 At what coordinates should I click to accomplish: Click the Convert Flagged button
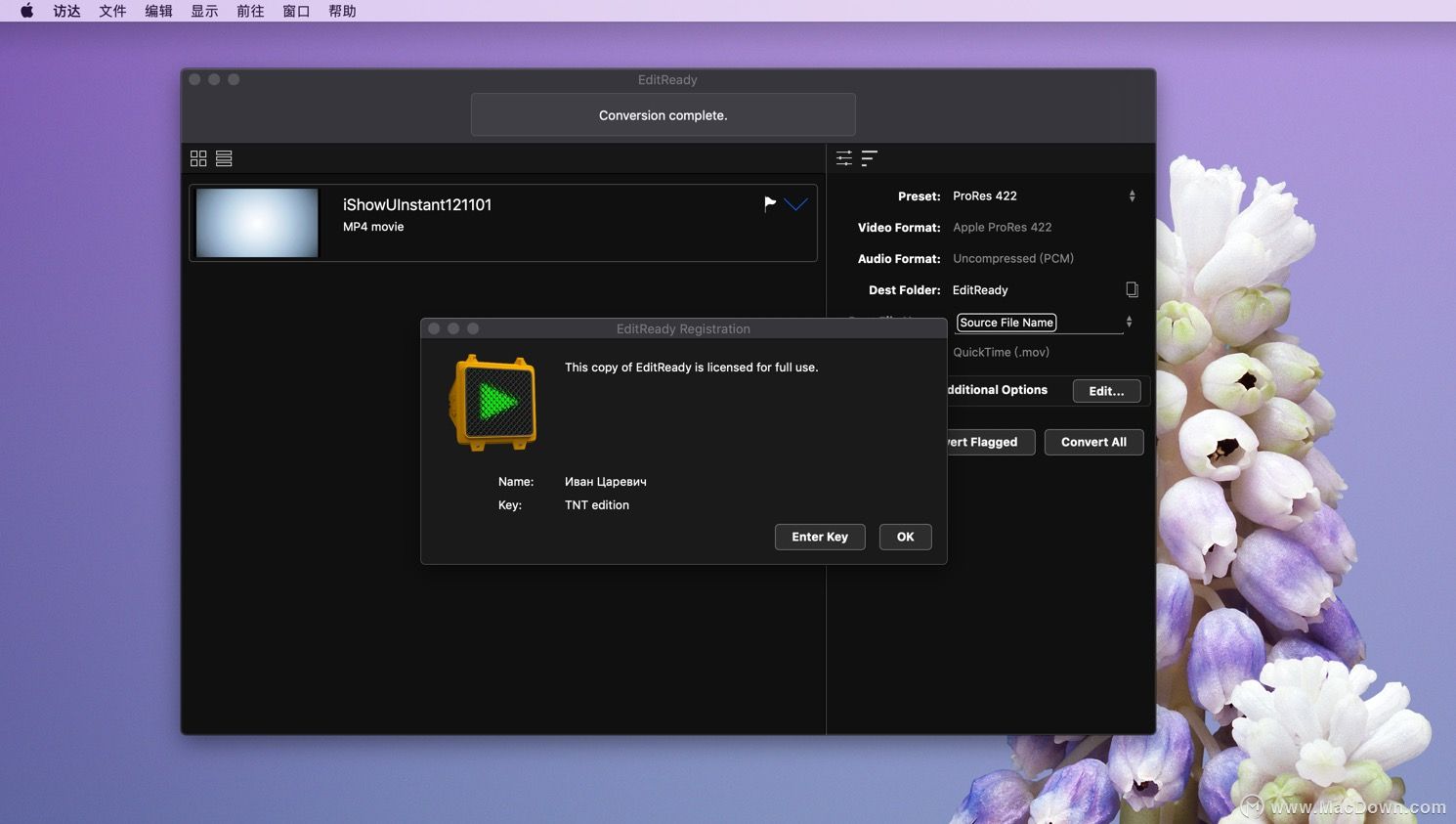(990, 442)
